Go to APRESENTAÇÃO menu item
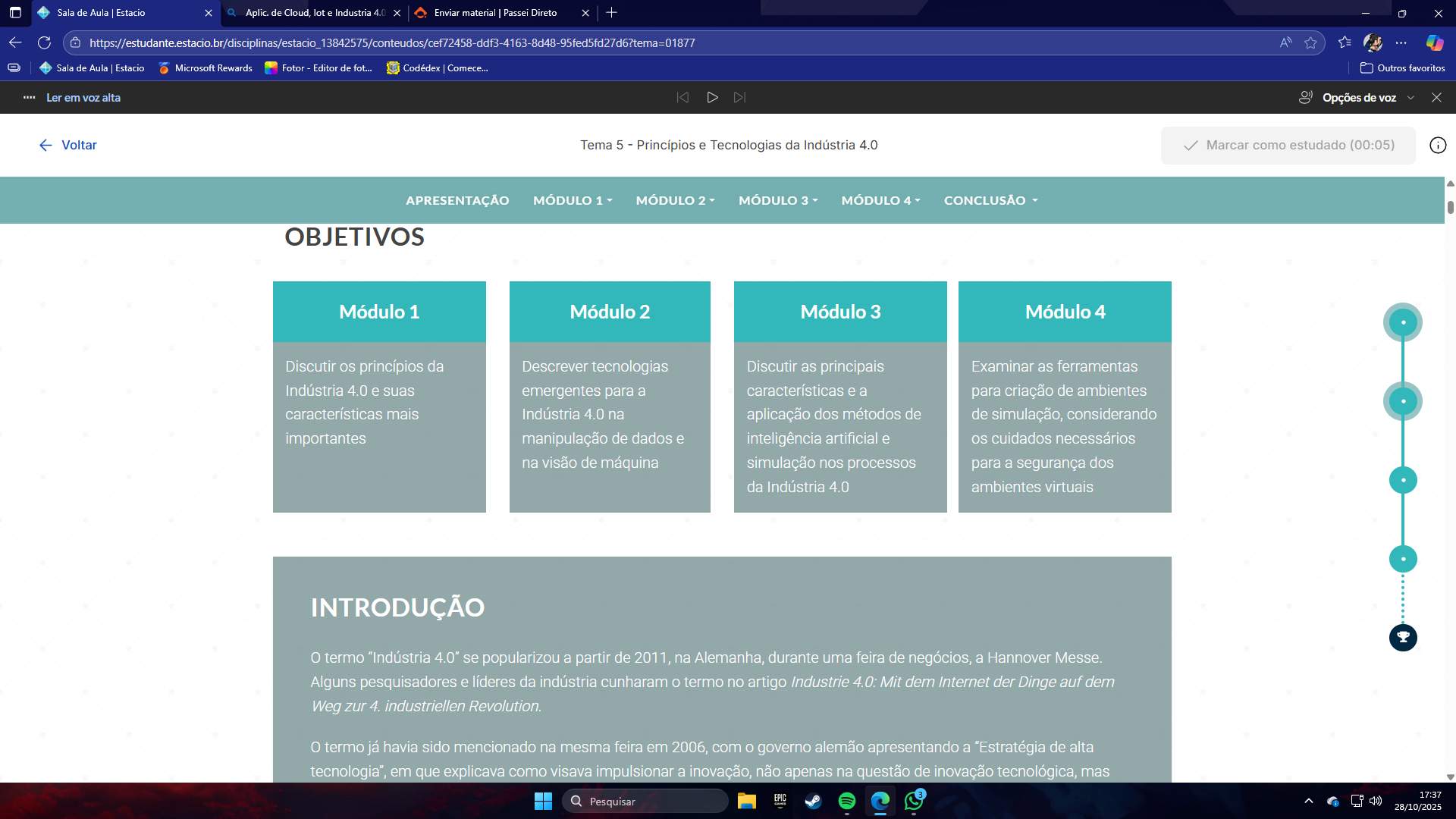Viewport: 1456px width, 819px height. coord(457,200)
